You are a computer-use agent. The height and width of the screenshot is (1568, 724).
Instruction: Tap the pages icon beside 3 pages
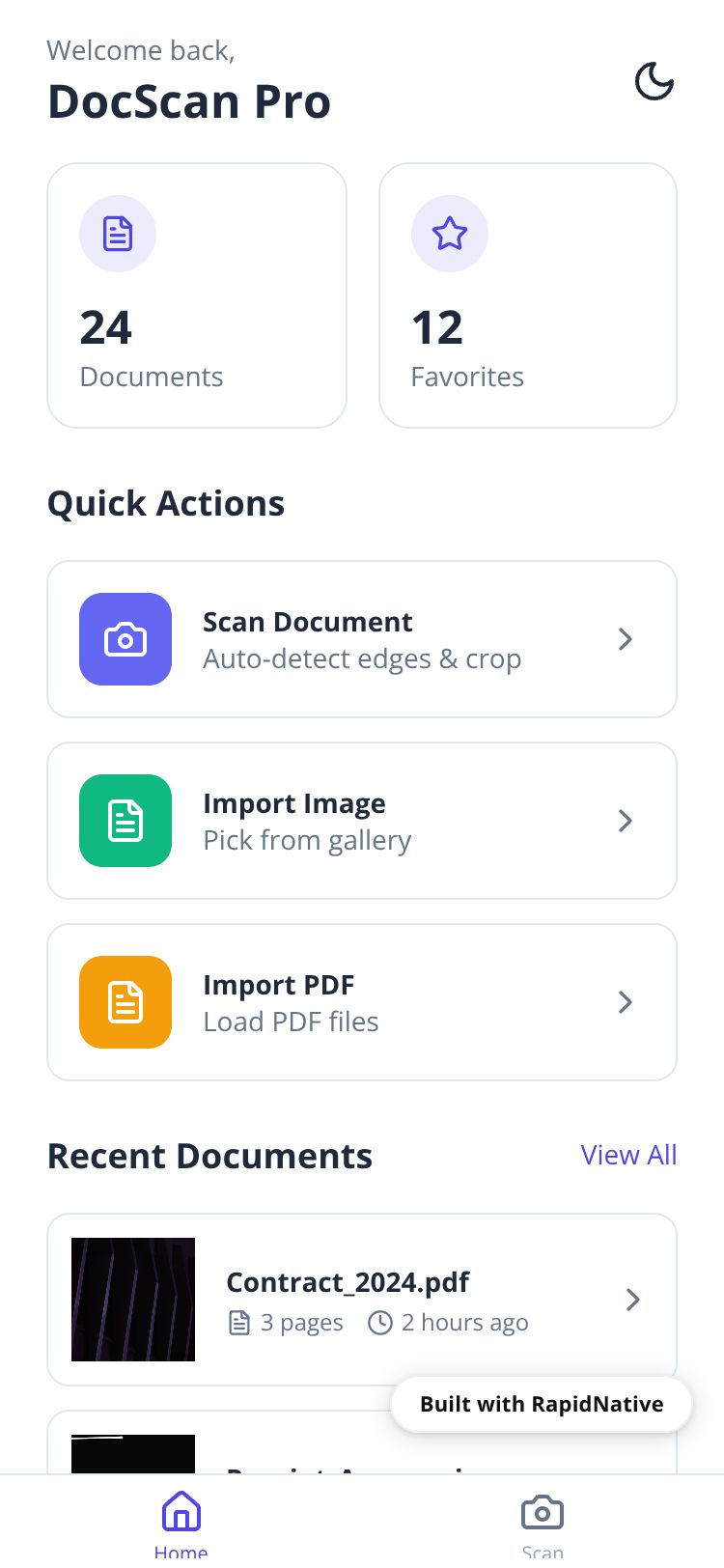coord(238,1323)
